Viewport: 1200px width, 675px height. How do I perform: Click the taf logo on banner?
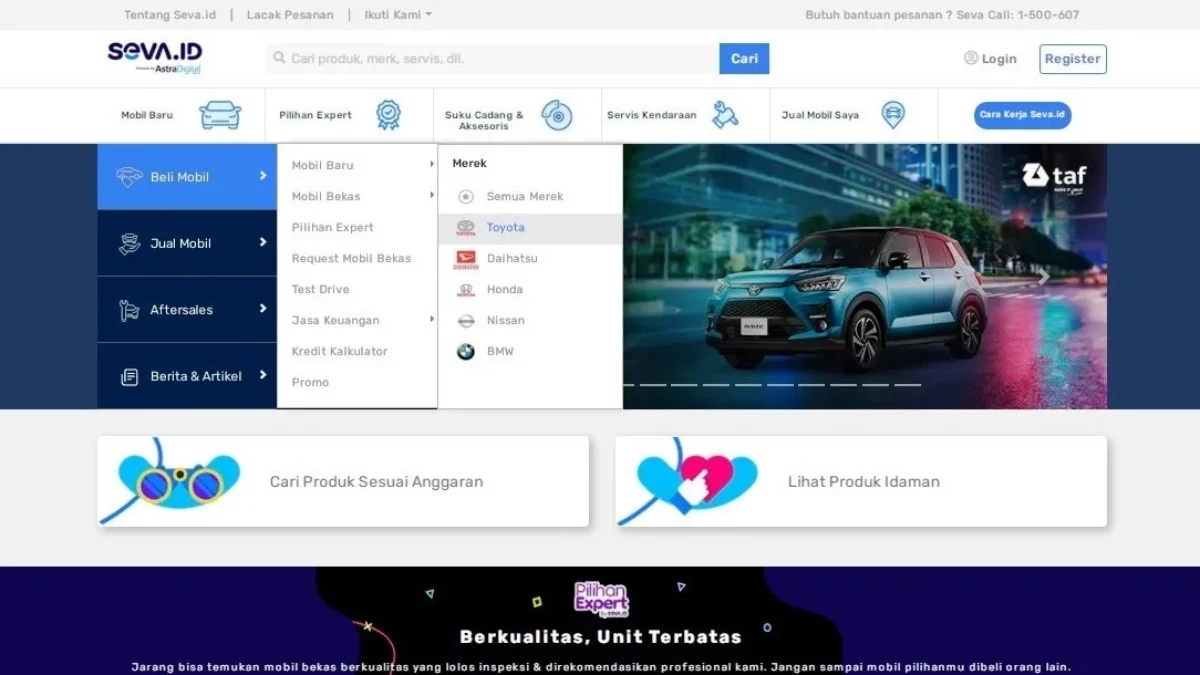[1054, 177]
